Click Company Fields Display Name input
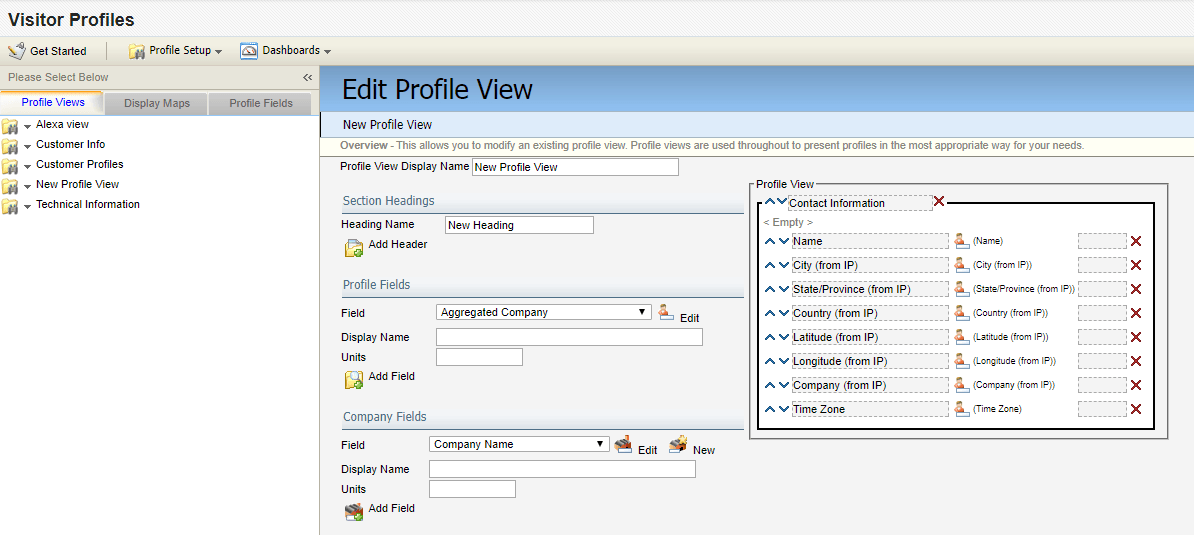The image size is (1194, 535). pyautogui.click(x=562, y=470)
